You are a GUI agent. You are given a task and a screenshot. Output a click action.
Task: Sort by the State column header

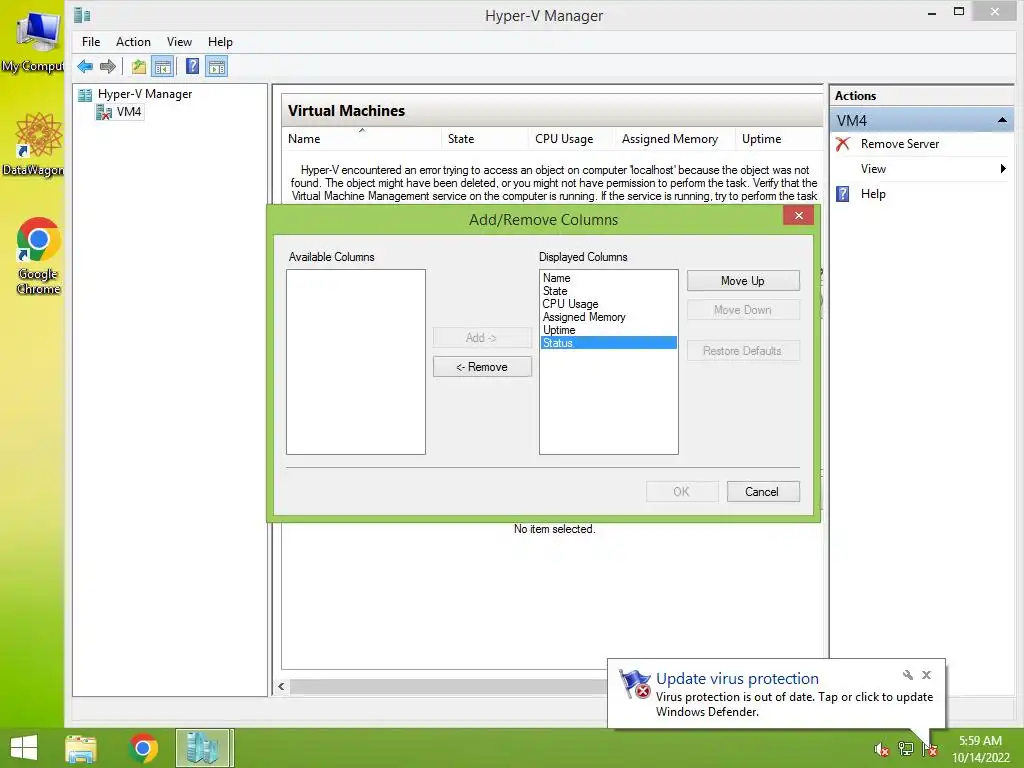[485, 138]
